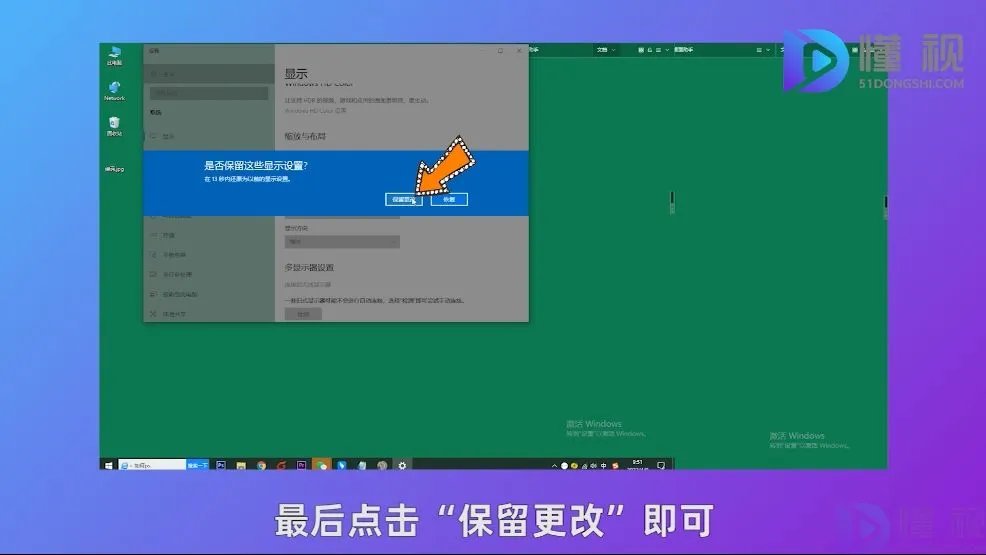The width and height of the screenshot is (986, 555).
Task: Close the Settings window
Action: pyautogui.click(x=519, y=51)
